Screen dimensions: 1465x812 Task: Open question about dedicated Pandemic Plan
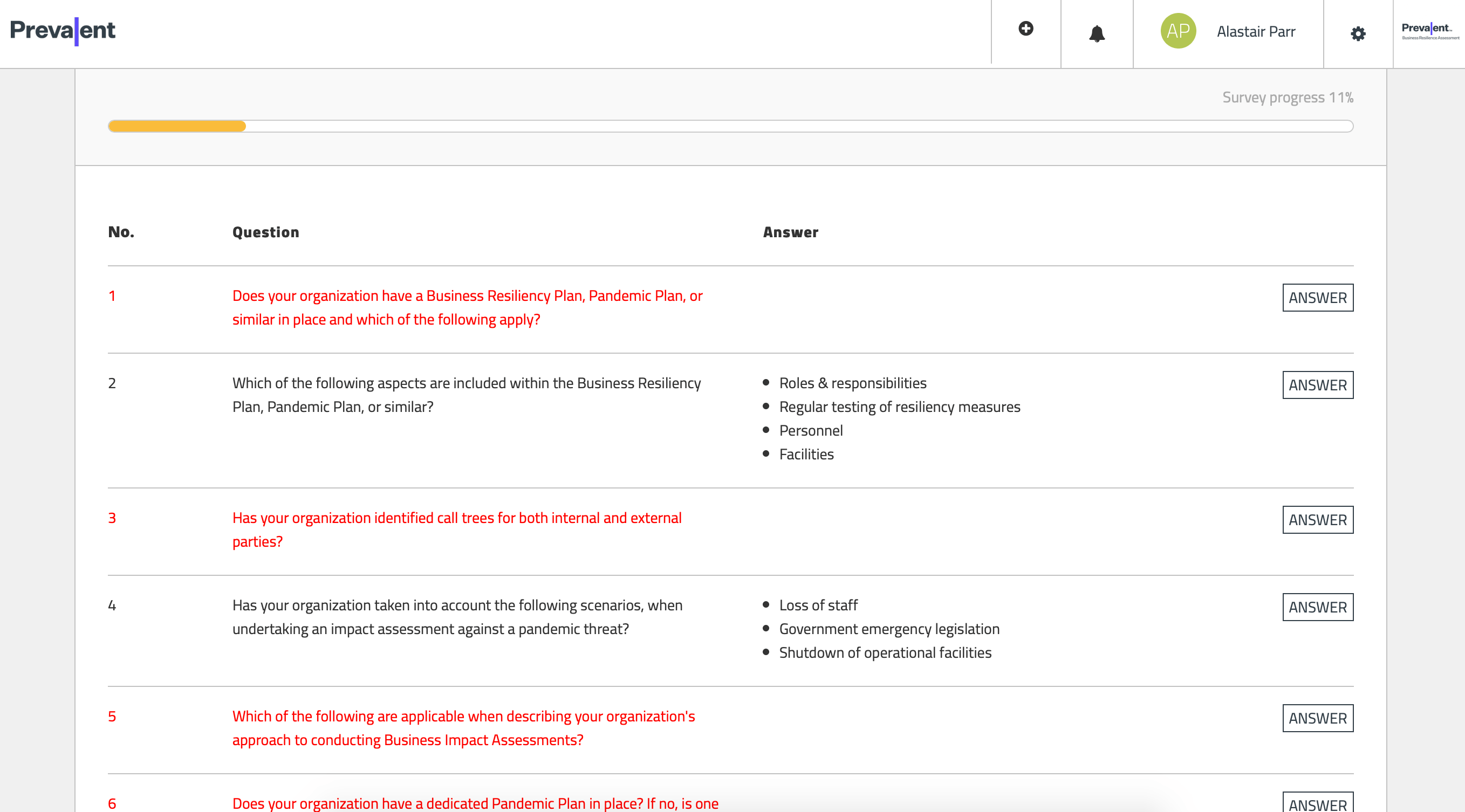tap(475, 803)
